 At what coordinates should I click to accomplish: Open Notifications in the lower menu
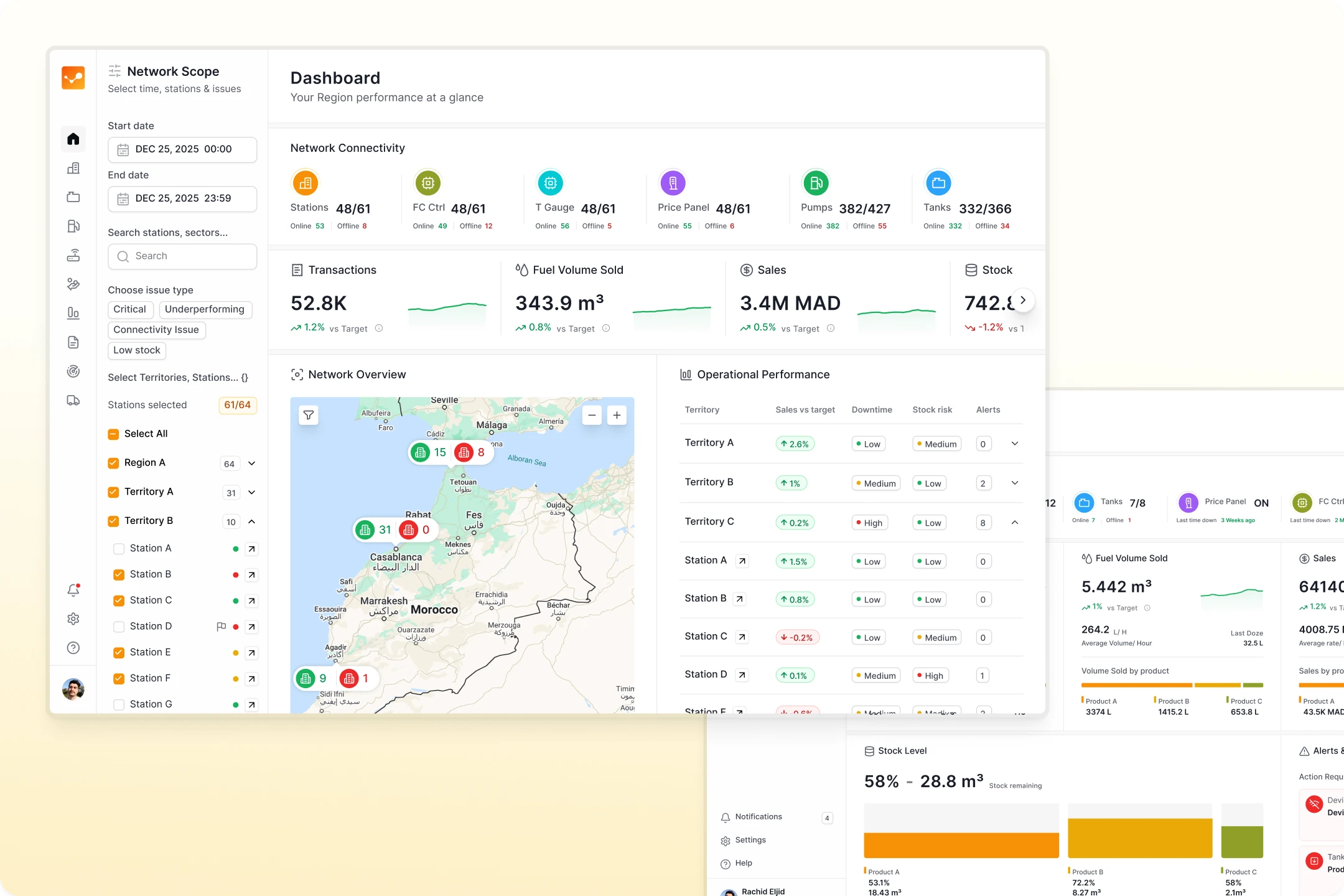coord(758,817)
